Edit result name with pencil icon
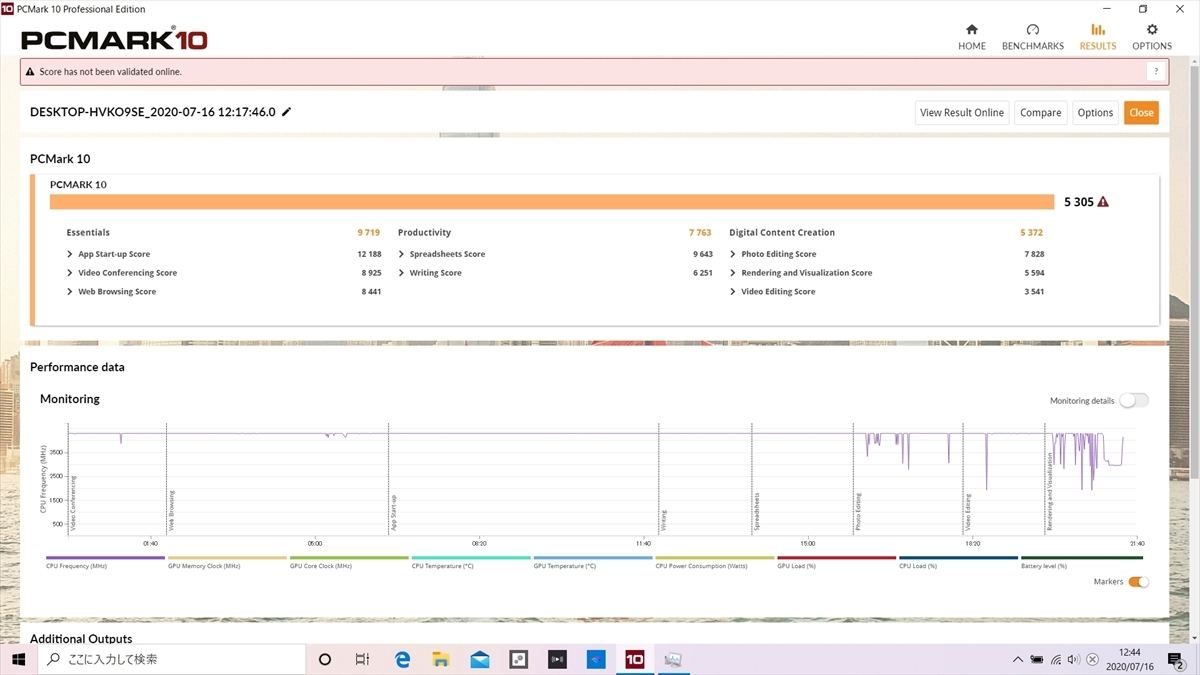 click(287, 112)
